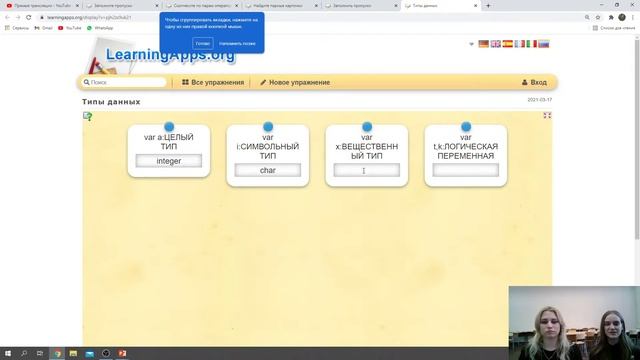Click Готово in the blue tooltip
The image size is (640, 360).
click(x=202, y=43)
